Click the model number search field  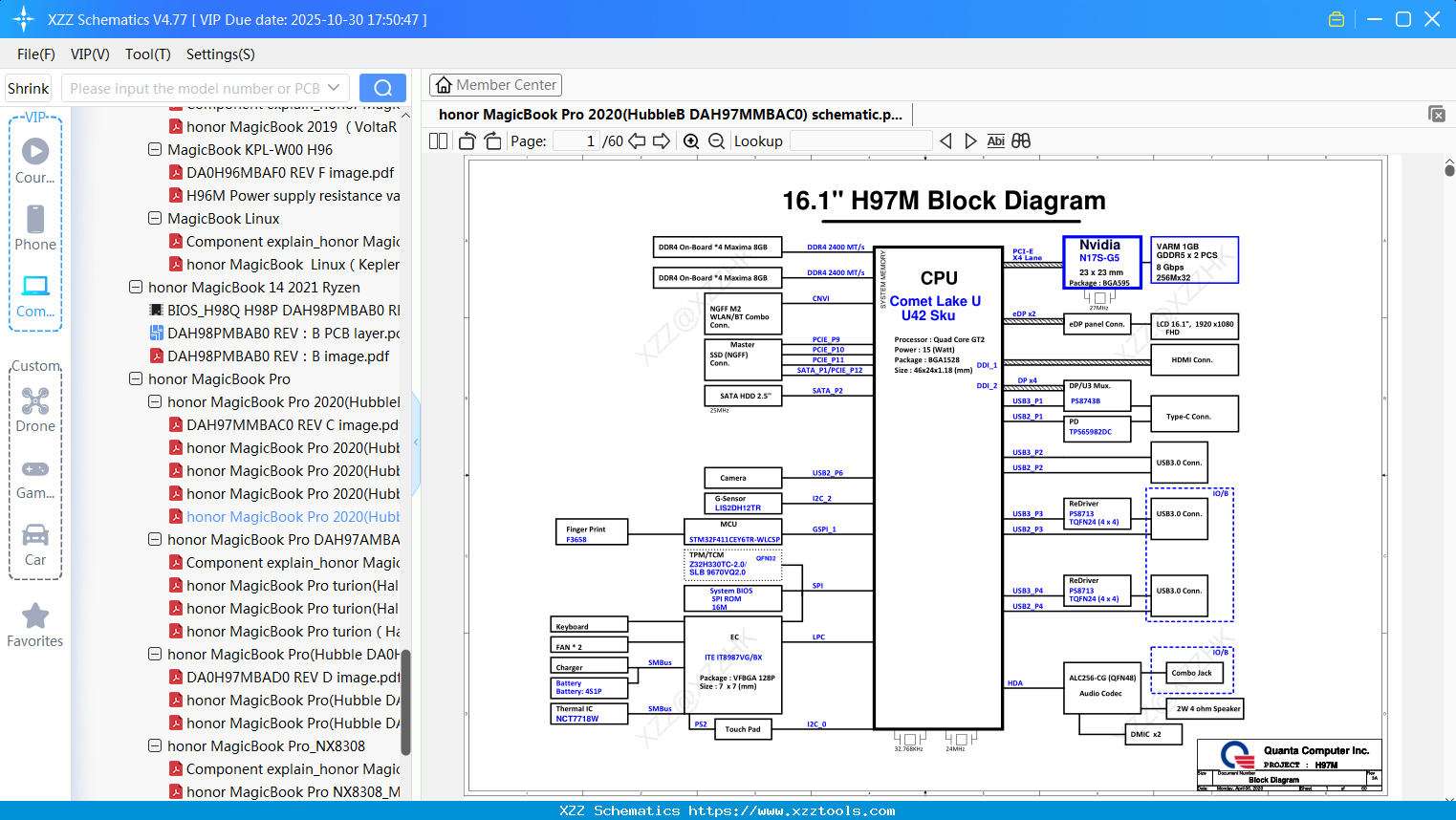pos(194,88)
